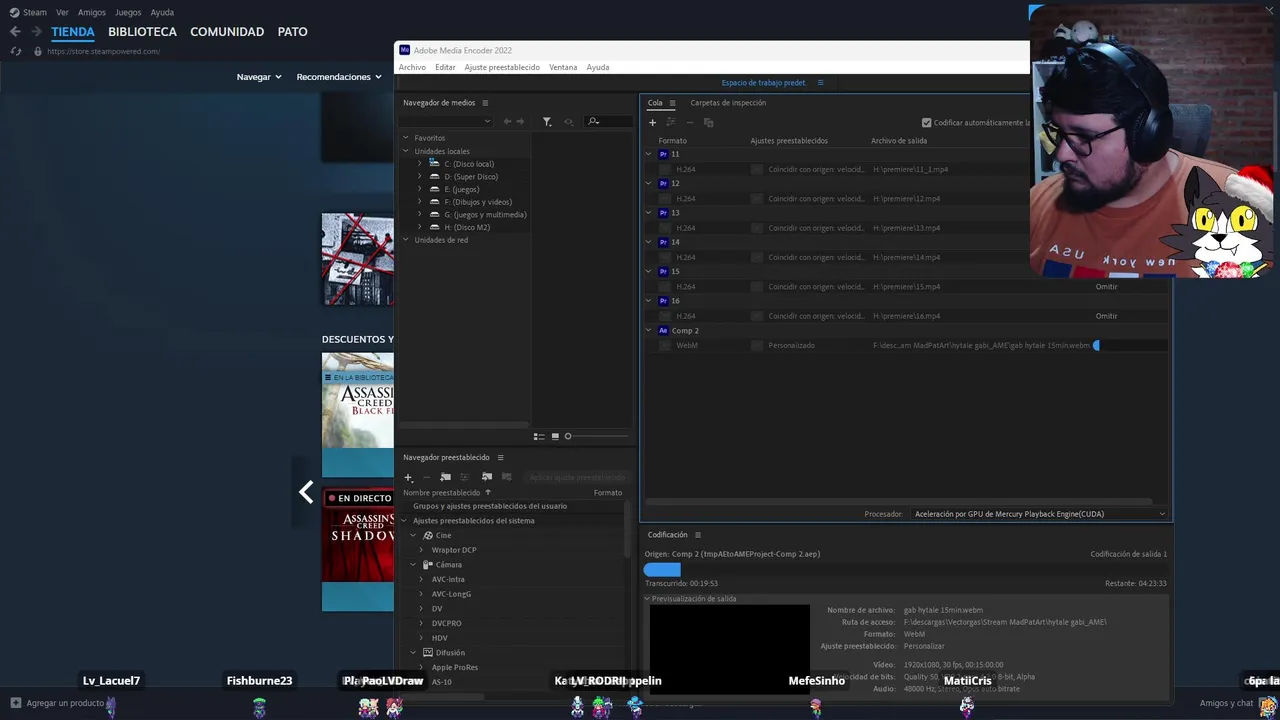This screenshot has height=720, width=1280.
Task: Collapse the Comp 2 queue item
Action: pyautogui.click(x=648, y=330)
